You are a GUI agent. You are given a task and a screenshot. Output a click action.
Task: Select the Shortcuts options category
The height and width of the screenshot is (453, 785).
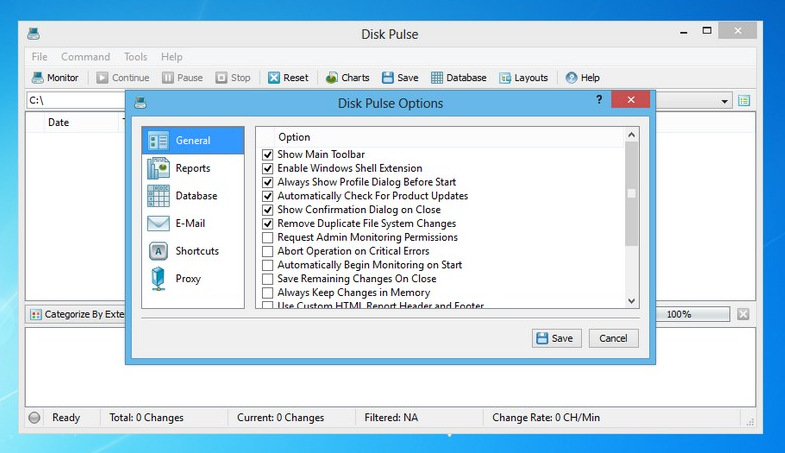click(193, 251)
